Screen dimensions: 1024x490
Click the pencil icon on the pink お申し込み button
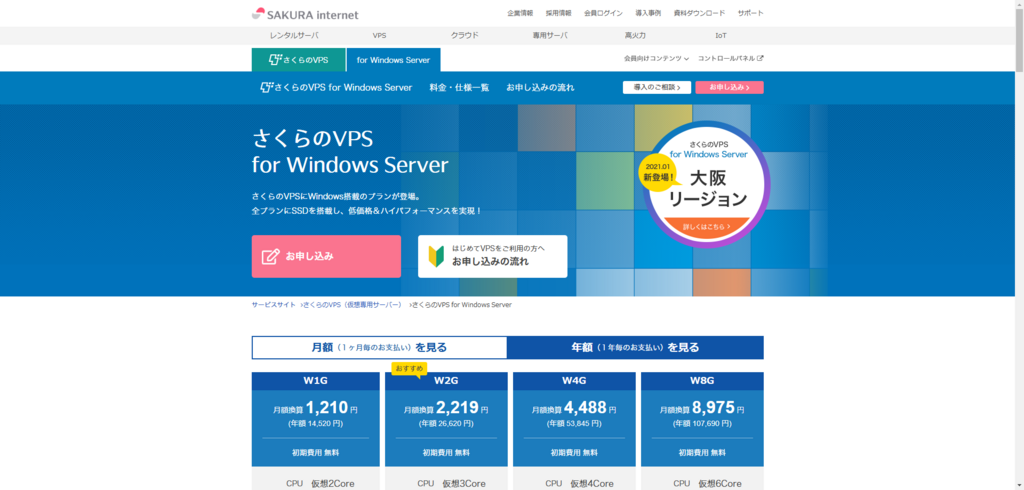[x=270, y=256]
